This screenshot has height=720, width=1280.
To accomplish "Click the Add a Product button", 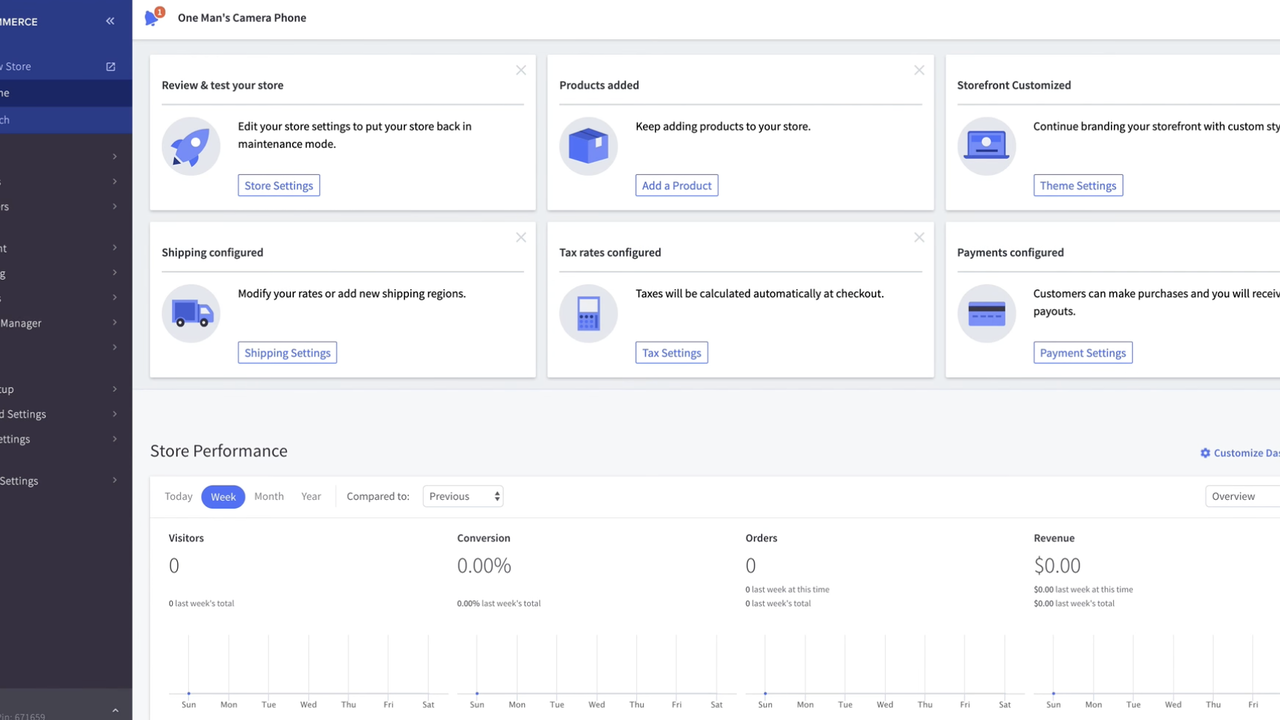I will [676, 185].
